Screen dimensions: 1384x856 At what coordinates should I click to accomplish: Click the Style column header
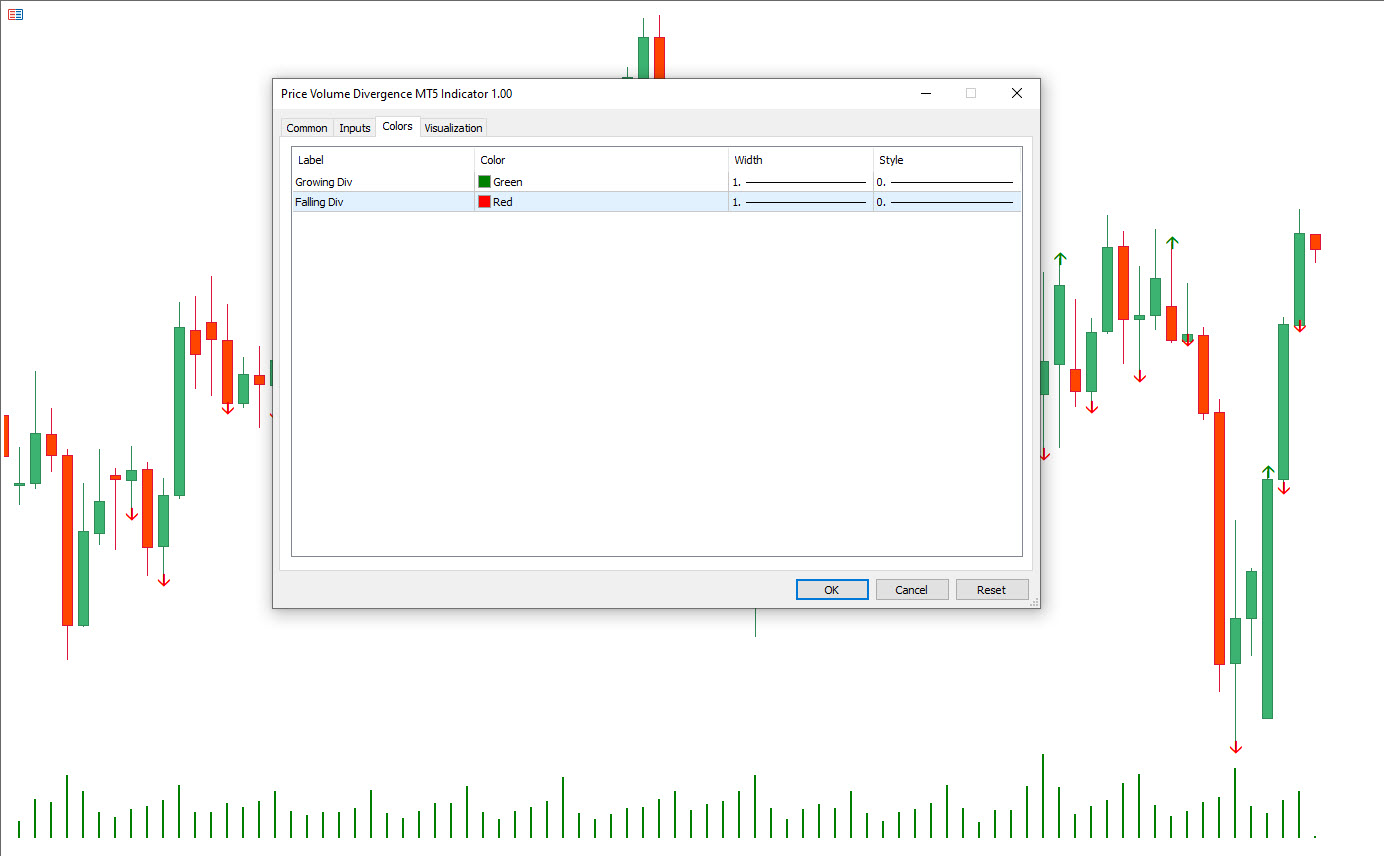coord(947,160)
